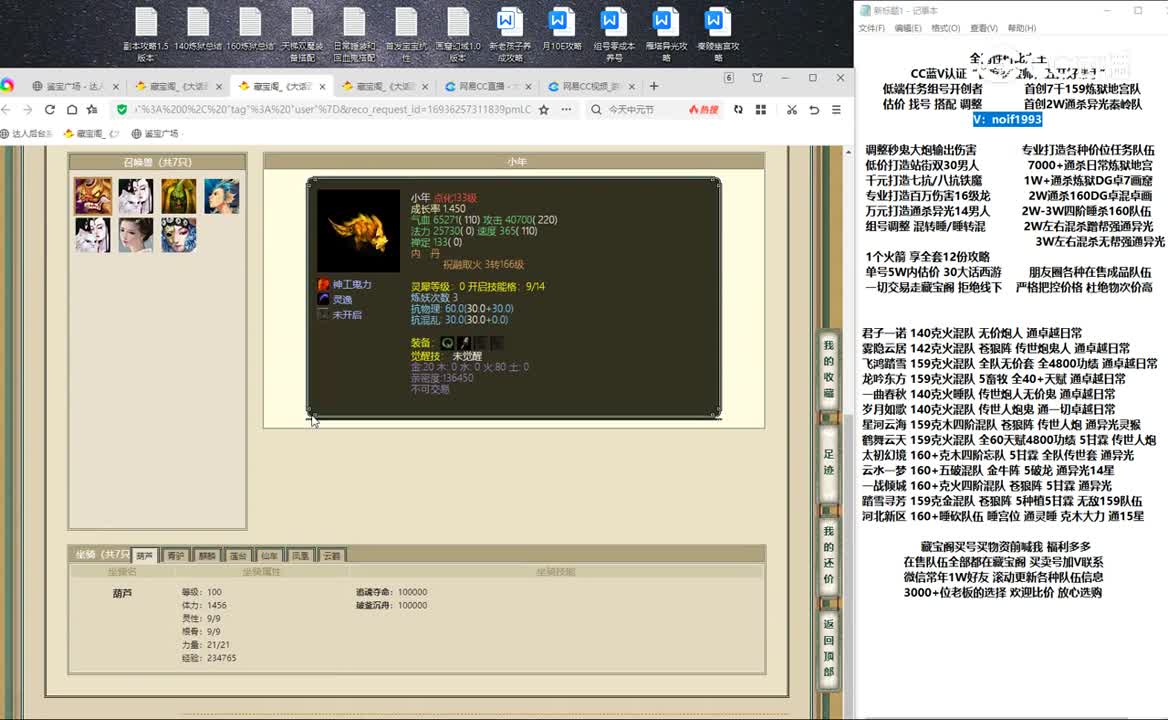This screenshot has width=1168, height=720.
Task: Select the blue-headdress opera mask summon portrait
Action: tap(179, 235)
